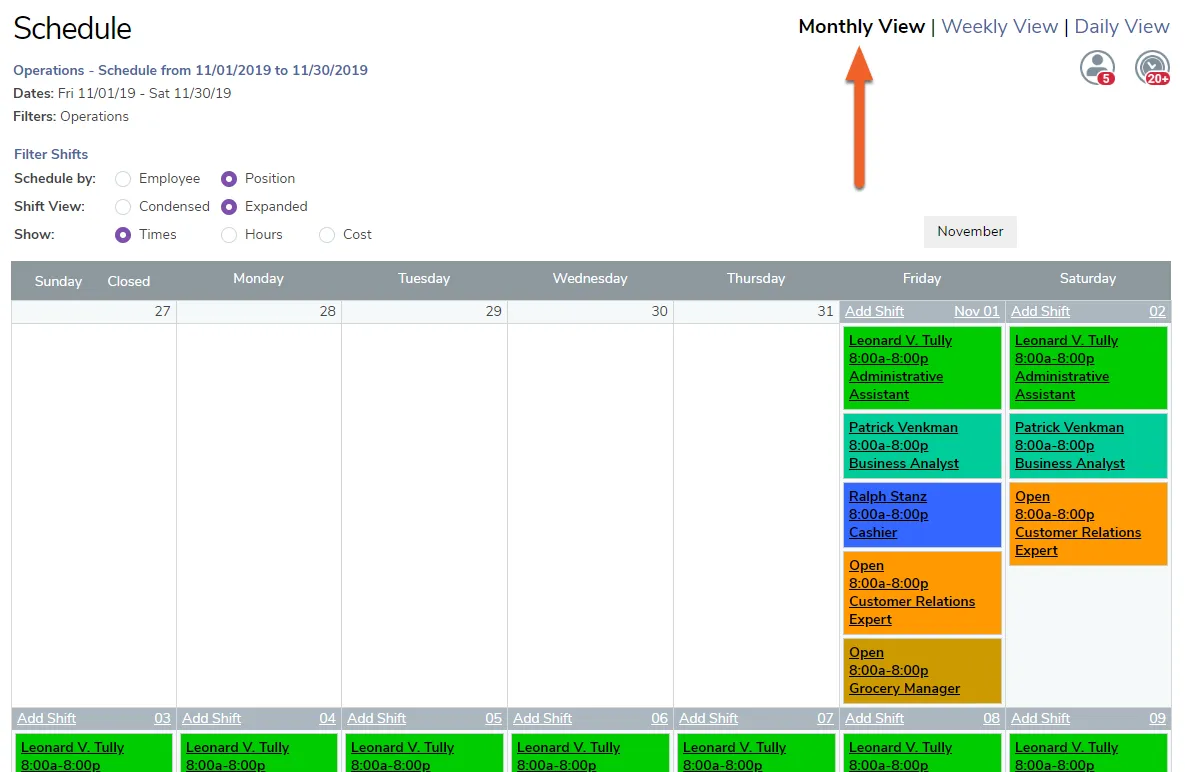Select Schedule by Employee radio button

[123, 179]
